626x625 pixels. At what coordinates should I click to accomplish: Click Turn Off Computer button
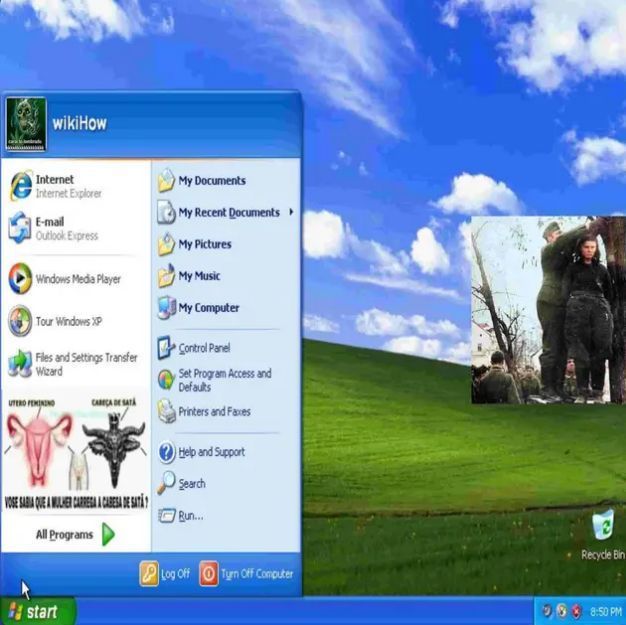(x=246, y=574)
